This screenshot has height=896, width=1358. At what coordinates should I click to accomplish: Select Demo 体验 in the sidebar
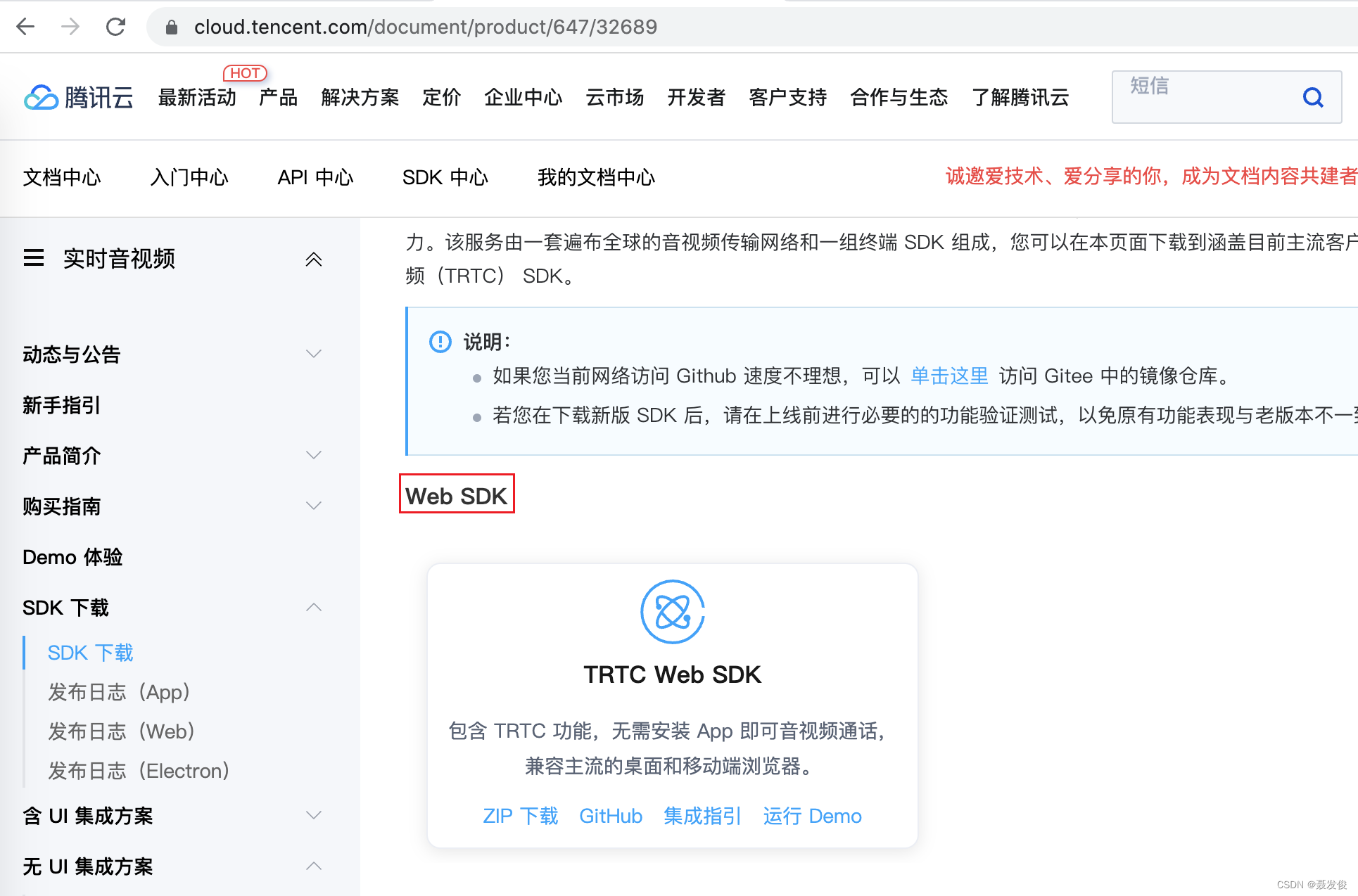(72, 557)
